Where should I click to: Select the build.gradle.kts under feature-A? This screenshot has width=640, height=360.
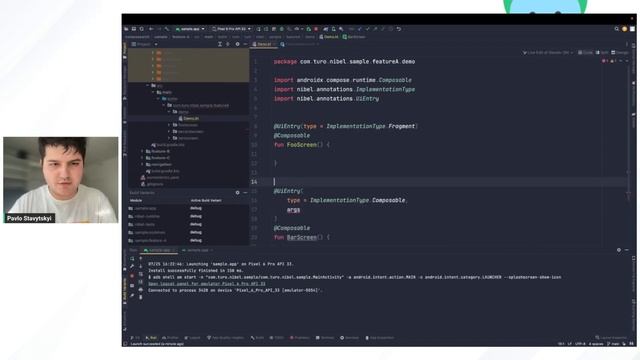pos(168,144)
